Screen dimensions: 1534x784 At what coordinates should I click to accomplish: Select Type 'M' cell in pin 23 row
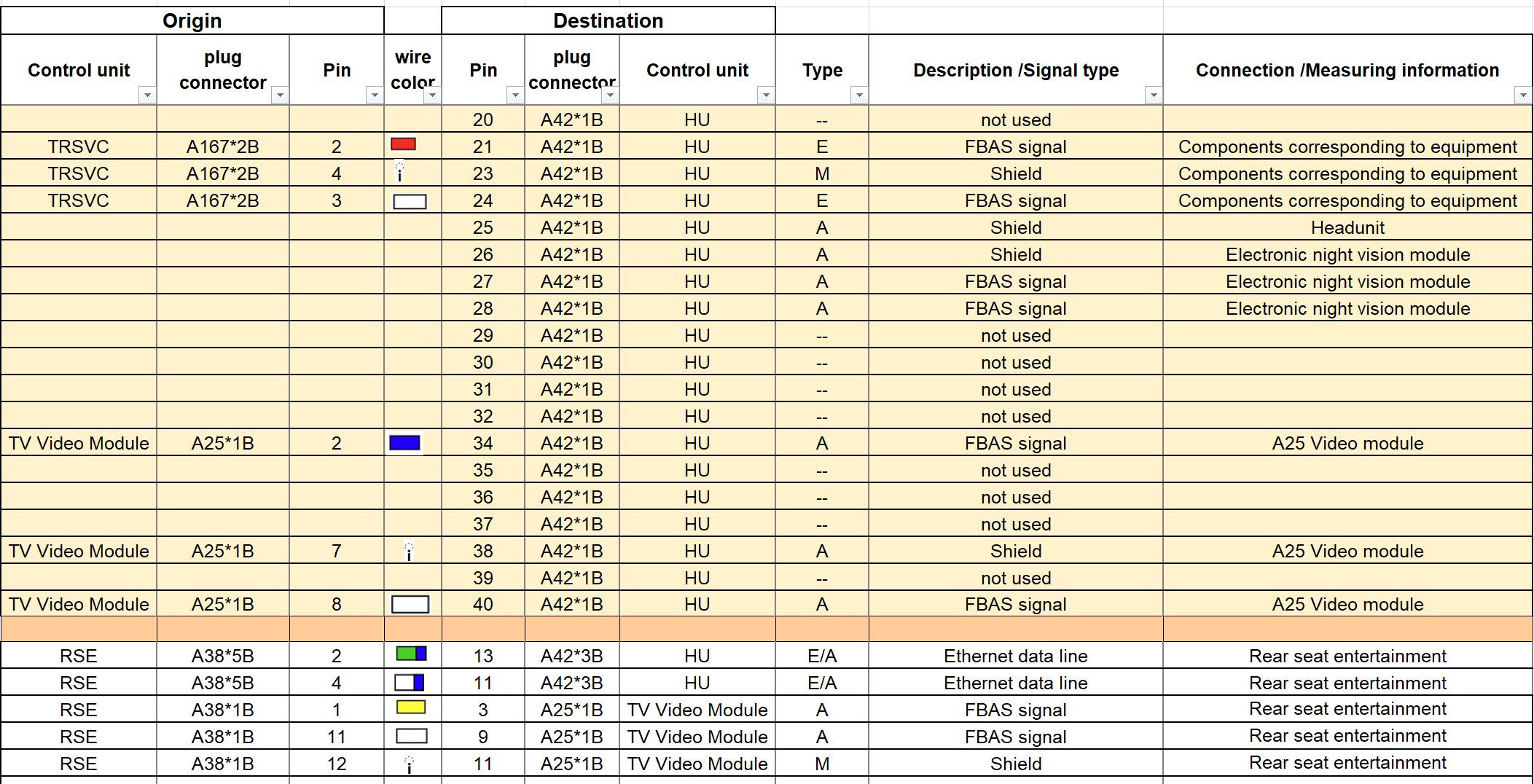tap(822, 173)
